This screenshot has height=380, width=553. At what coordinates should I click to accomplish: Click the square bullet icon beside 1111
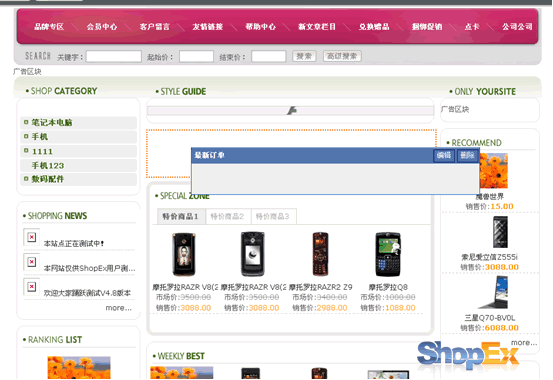tap(26, 151)
